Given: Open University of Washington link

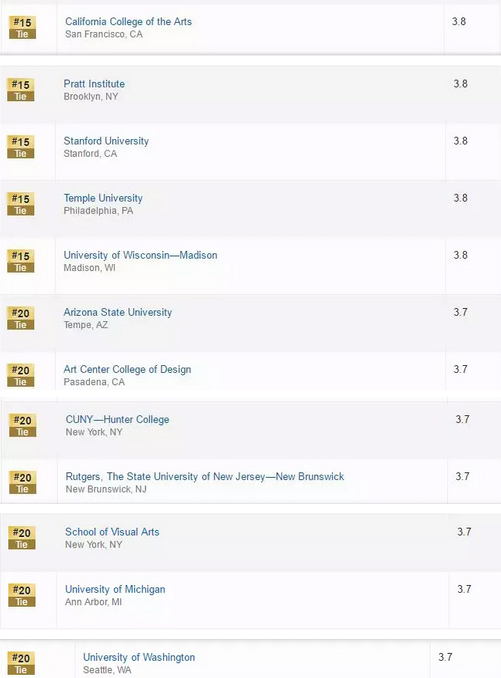Looking at the screenshot, I should (x=139, y=657).
